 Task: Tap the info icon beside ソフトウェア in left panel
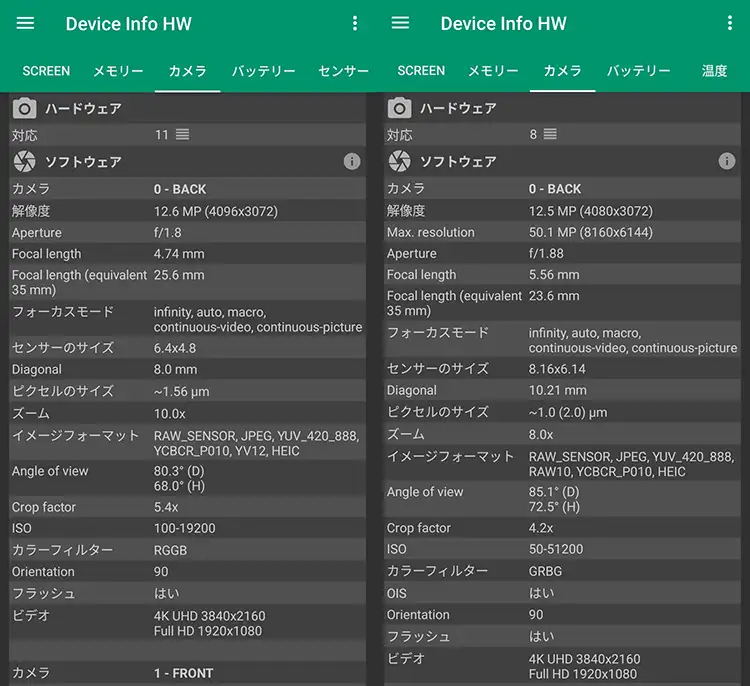point(352,161)
